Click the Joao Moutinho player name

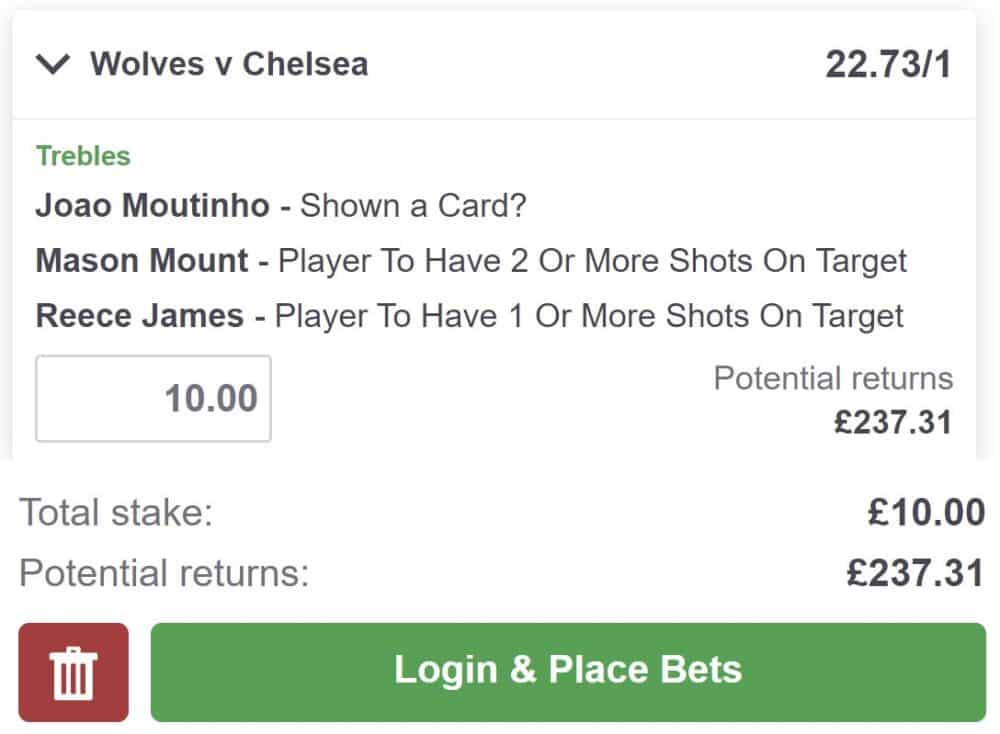pyautogui.click(x=153, y=206)
